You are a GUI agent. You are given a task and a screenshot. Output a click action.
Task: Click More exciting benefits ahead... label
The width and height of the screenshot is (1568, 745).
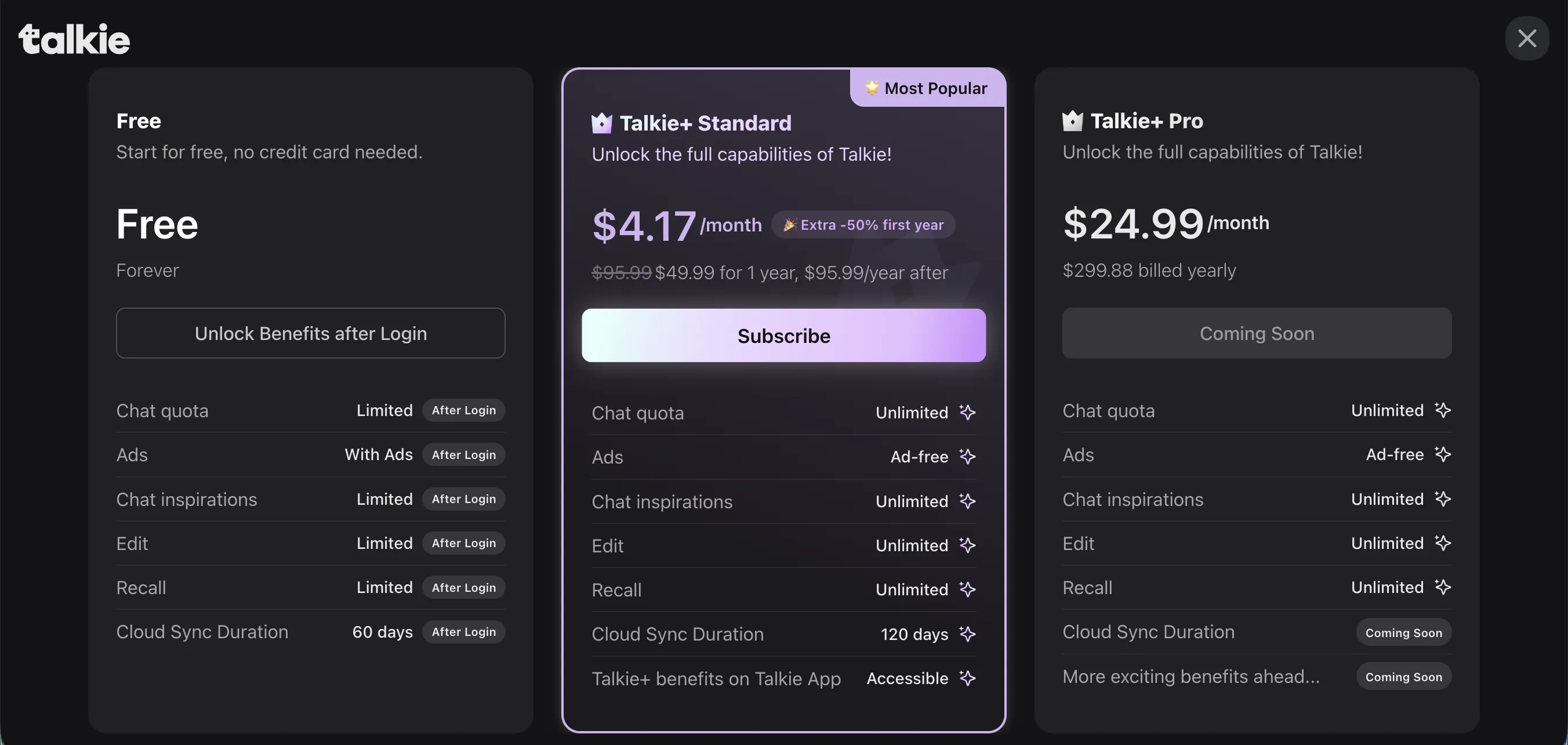click(x=1190, y=676)
